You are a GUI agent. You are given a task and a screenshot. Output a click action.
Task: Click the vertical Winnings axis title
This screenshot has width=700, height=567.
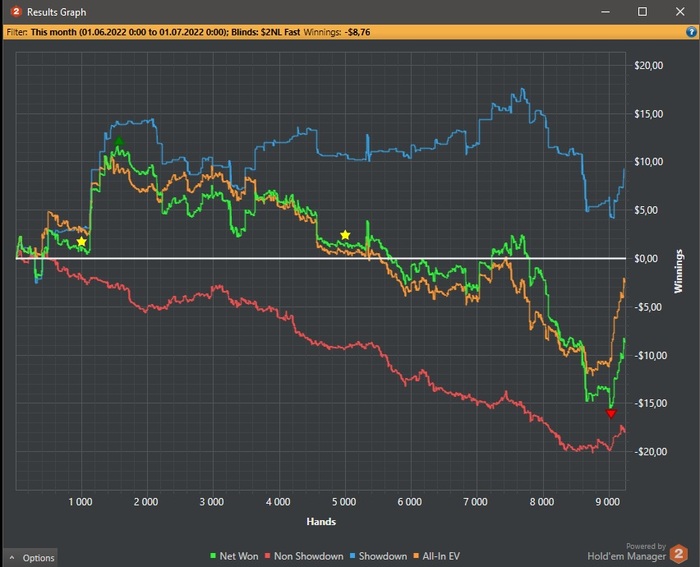[679, 271]
